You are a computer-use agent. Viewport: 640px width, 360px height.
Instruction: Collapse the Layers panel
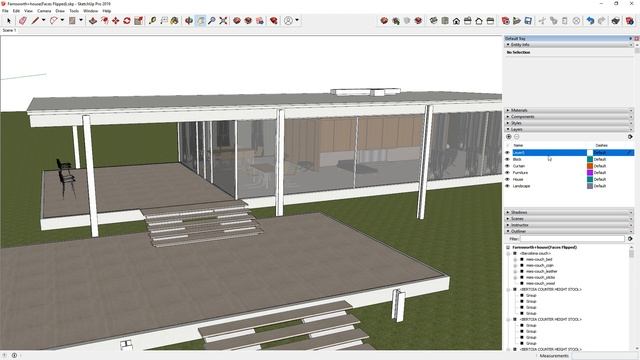click(569, 129)
